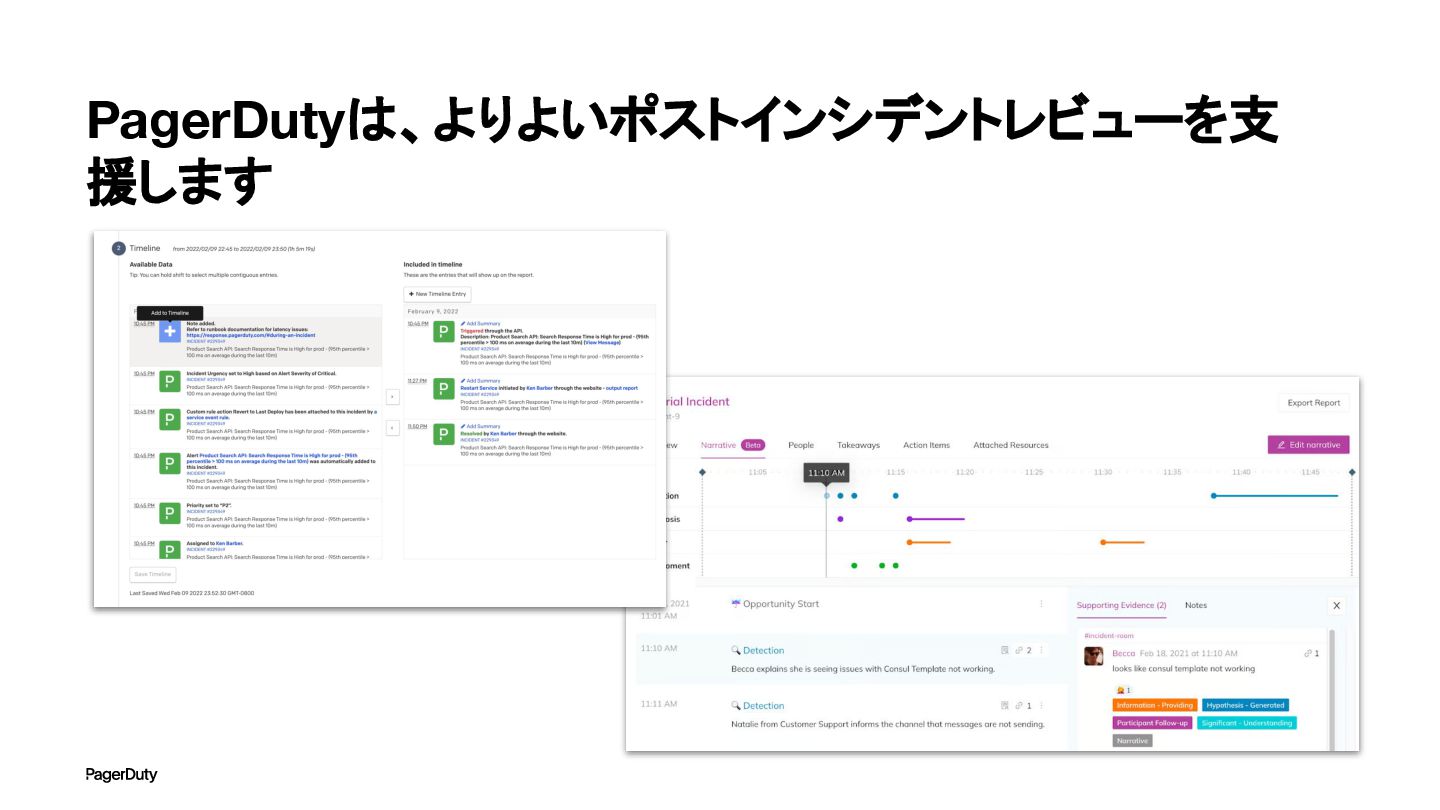The width and height of the screenshot is (1440, 810).
Task: Click the long blue segment starting near 11:40
Action: (x=1275, y=495)
